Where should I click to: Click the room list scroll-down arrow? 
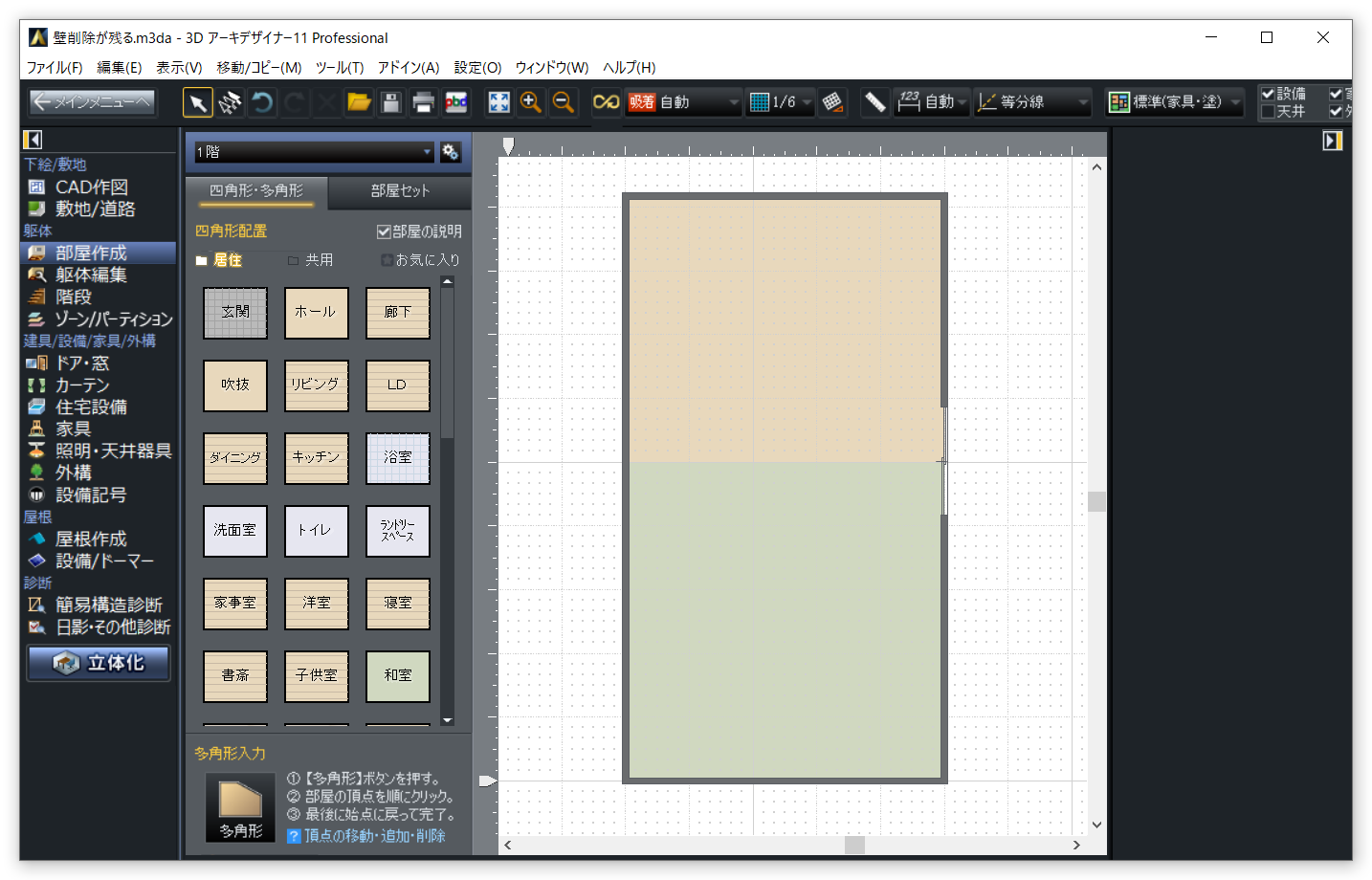pyautogui.click(x=447, y=720)
